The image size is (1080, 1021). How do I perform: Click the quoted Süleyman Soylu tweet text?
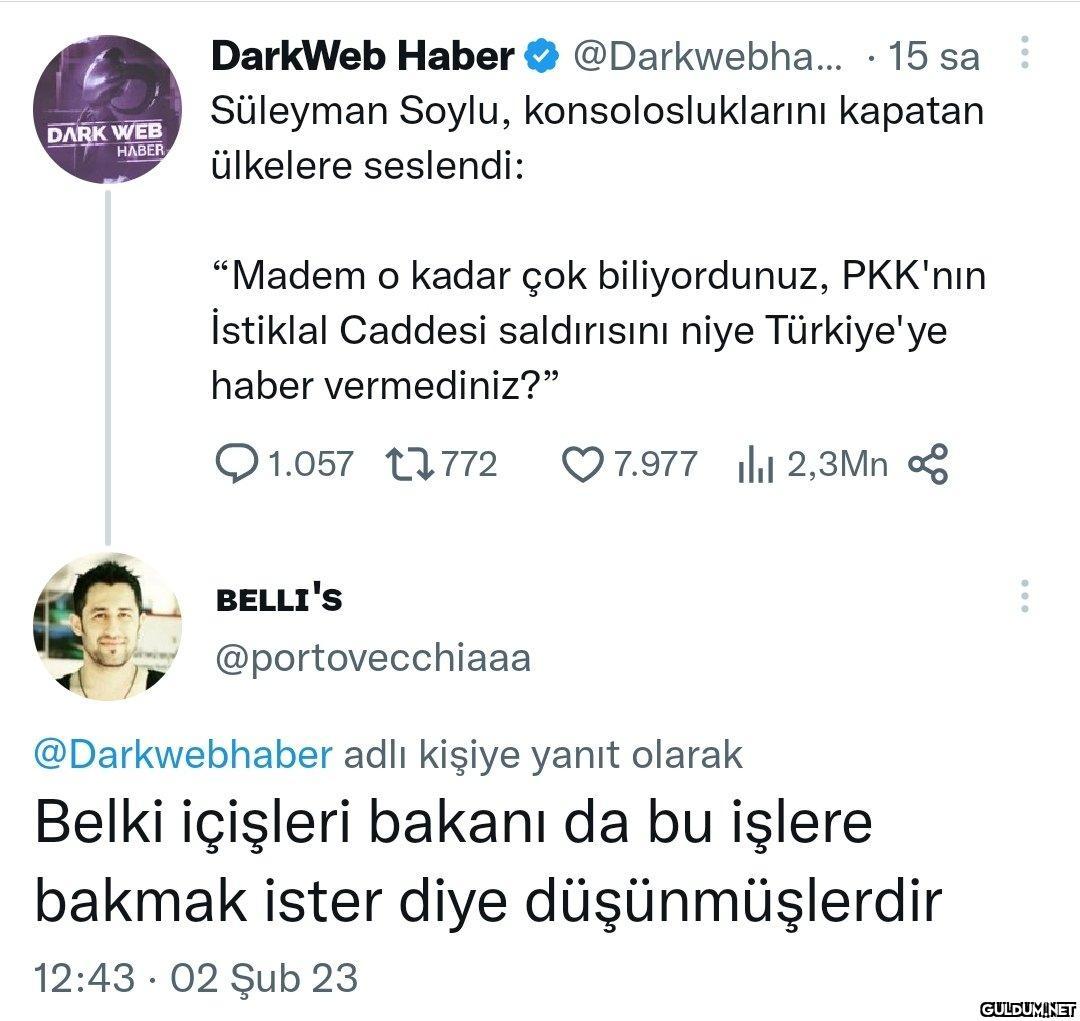(x=598, y=248)
